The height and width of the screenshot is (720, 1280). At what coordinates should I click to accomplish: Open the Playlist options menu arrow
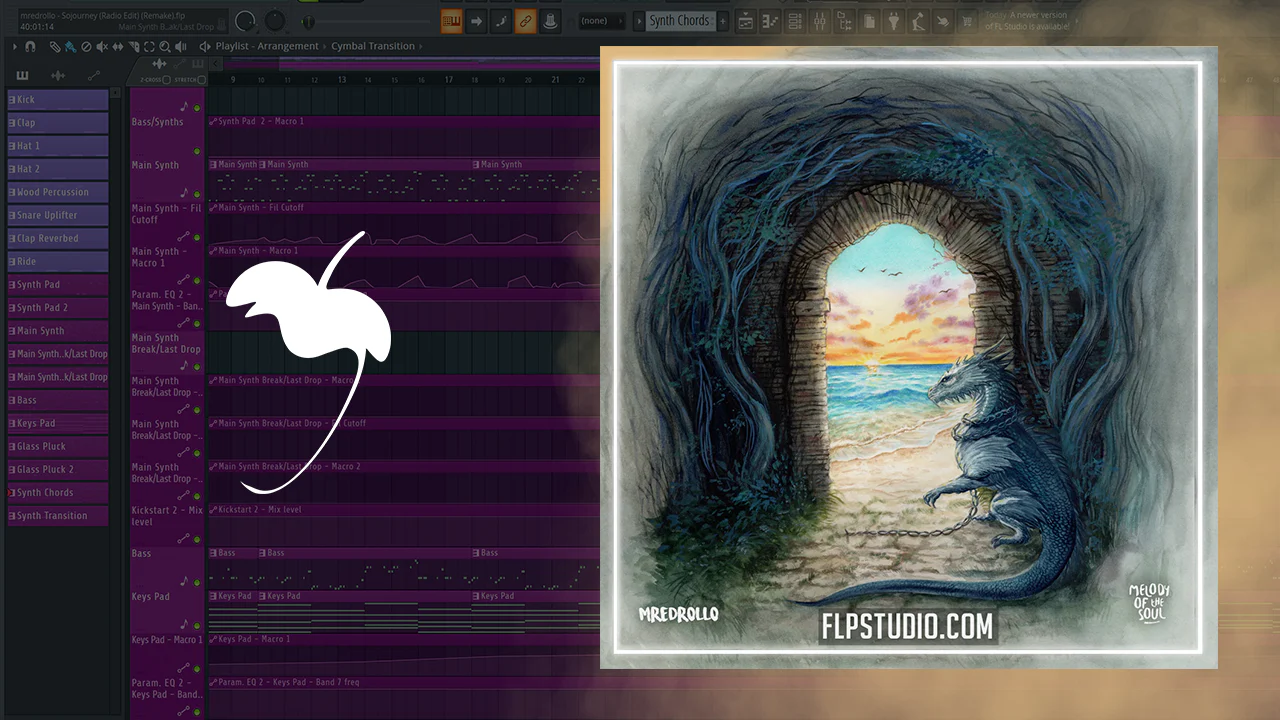coord(16,46)
